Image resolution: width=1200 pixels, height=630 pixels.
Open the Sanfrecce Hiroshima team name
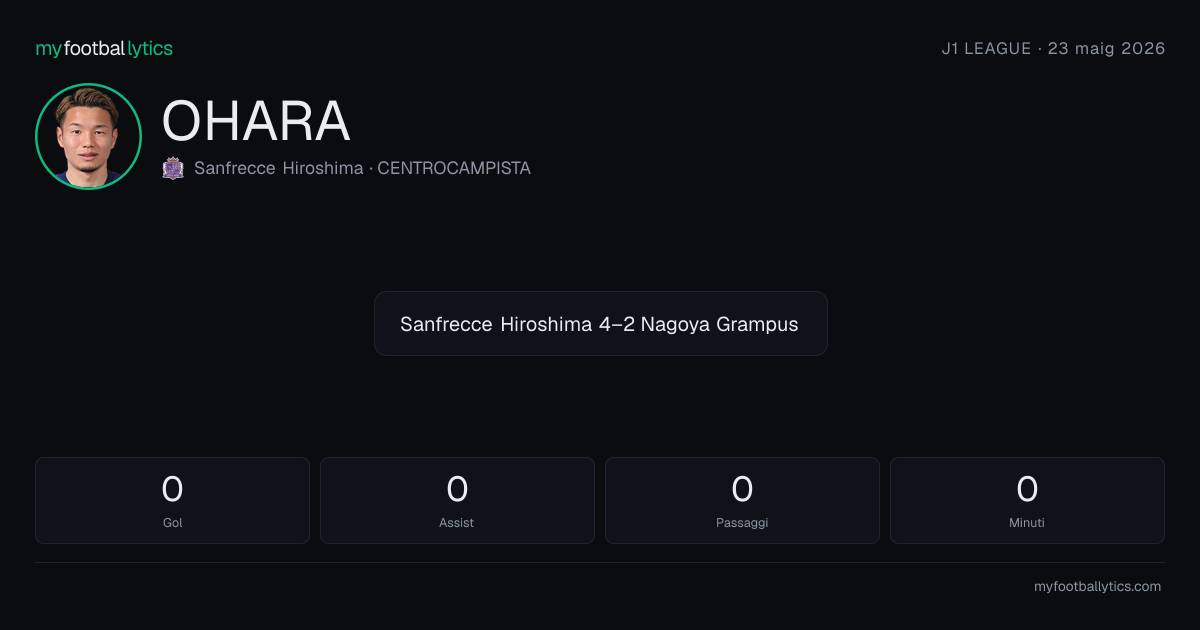coord(279,168)
